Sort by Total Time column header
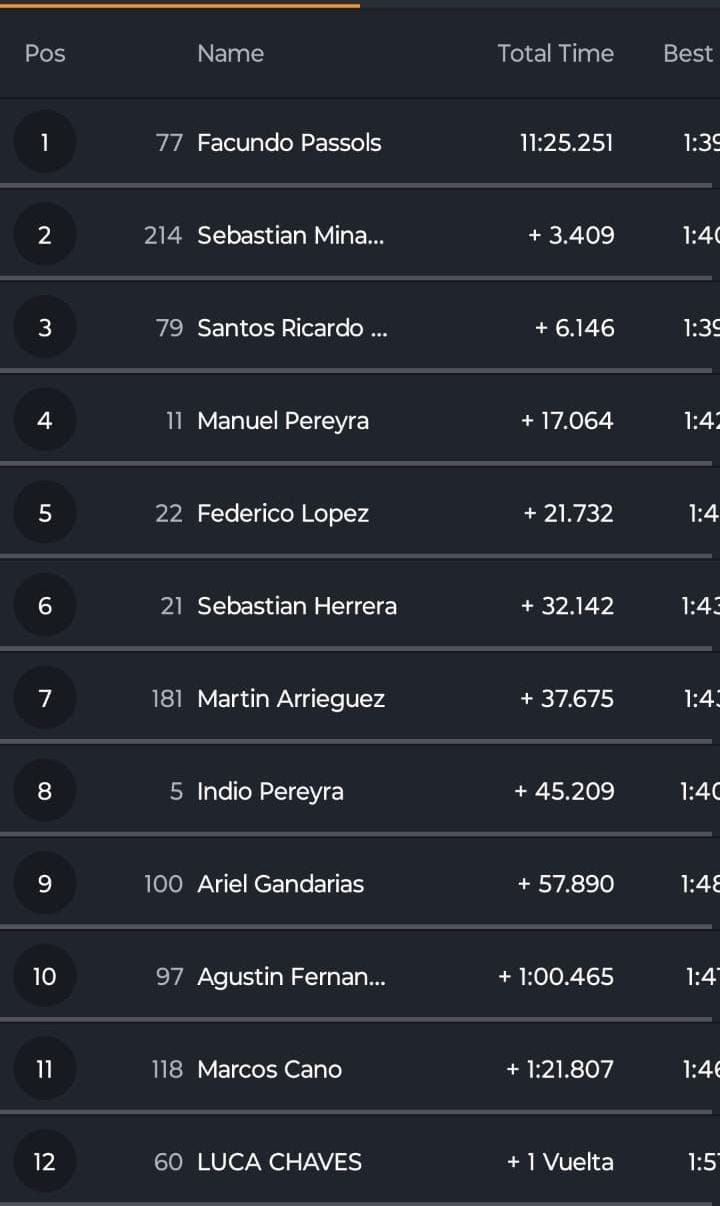720x1206 pixels. point(555,53)
